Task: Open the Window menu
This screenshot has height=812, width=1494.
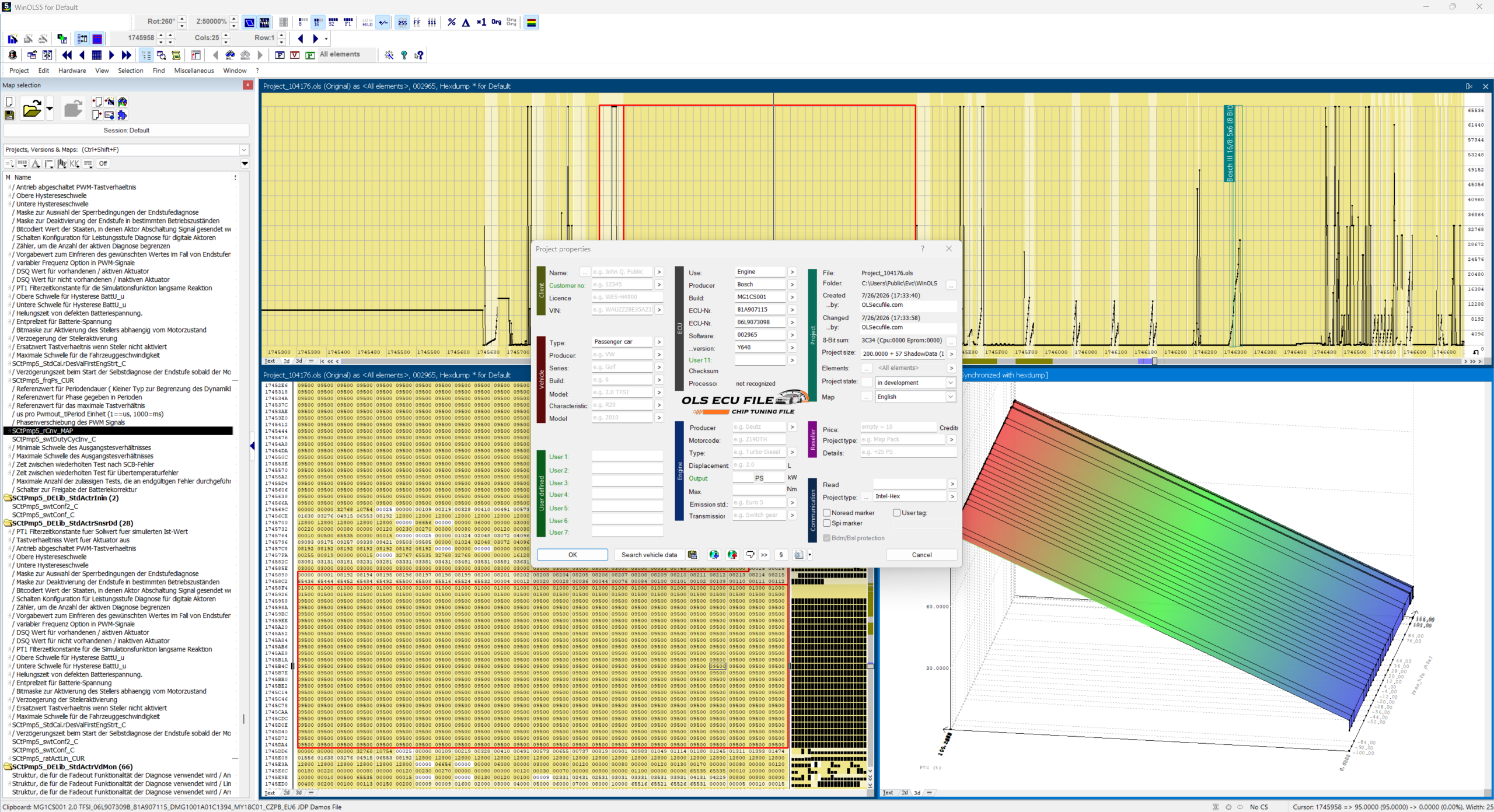Action: click(x=235, y=71)
